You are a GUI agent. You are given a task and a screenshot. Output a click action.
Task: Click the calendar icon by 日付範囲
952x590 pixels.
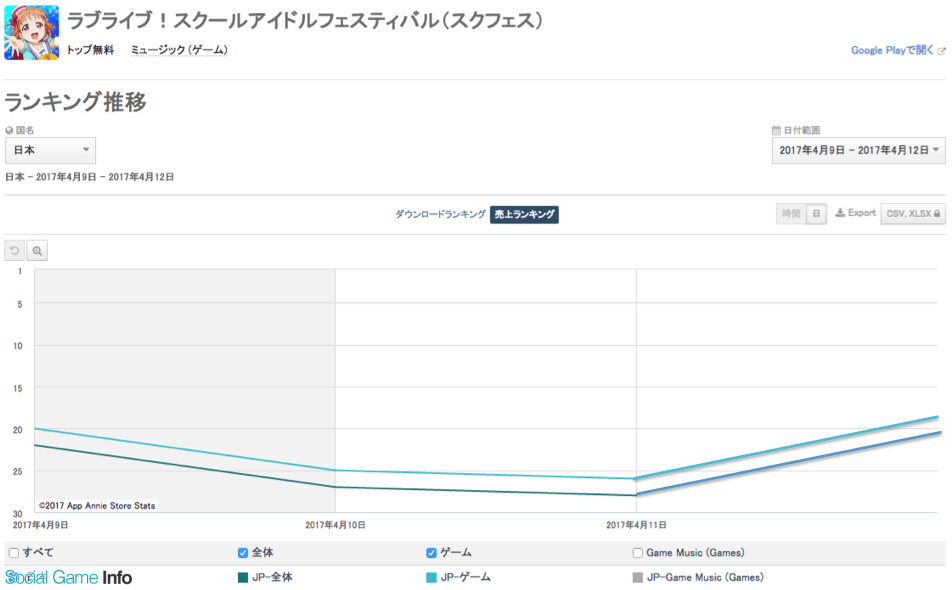point(776,130)
